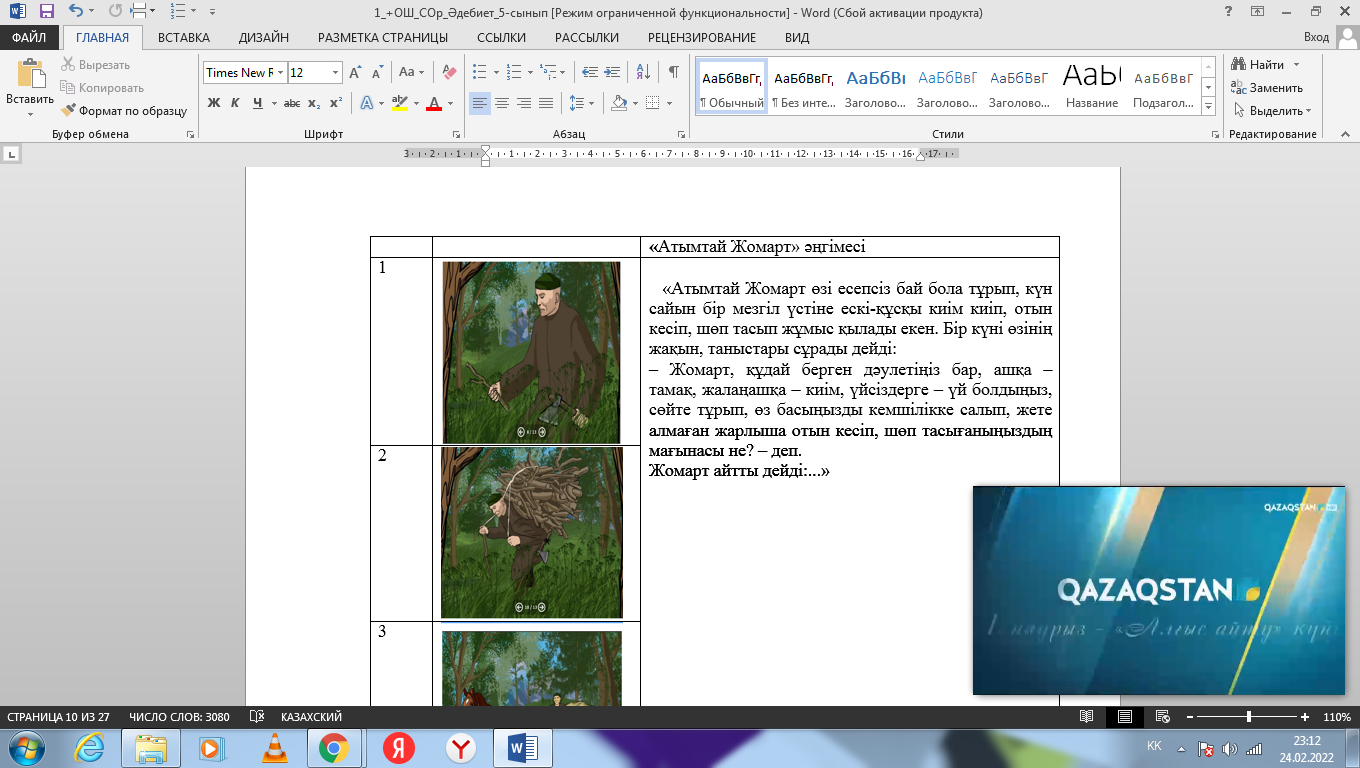This screenshot has height=768, width=1360.
Task: Increase font size with grow font icon
Action: pyautogui.click(x=355, y=72)
